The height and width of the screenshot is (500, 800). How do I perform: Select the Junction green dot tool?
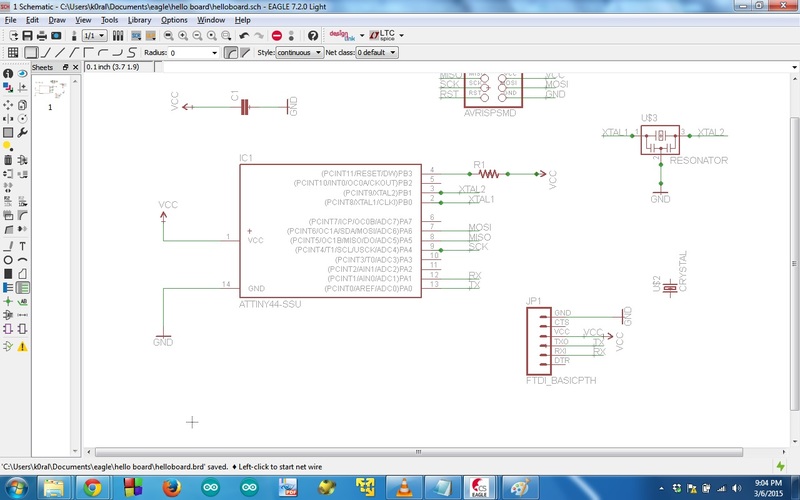click(8, 302)
